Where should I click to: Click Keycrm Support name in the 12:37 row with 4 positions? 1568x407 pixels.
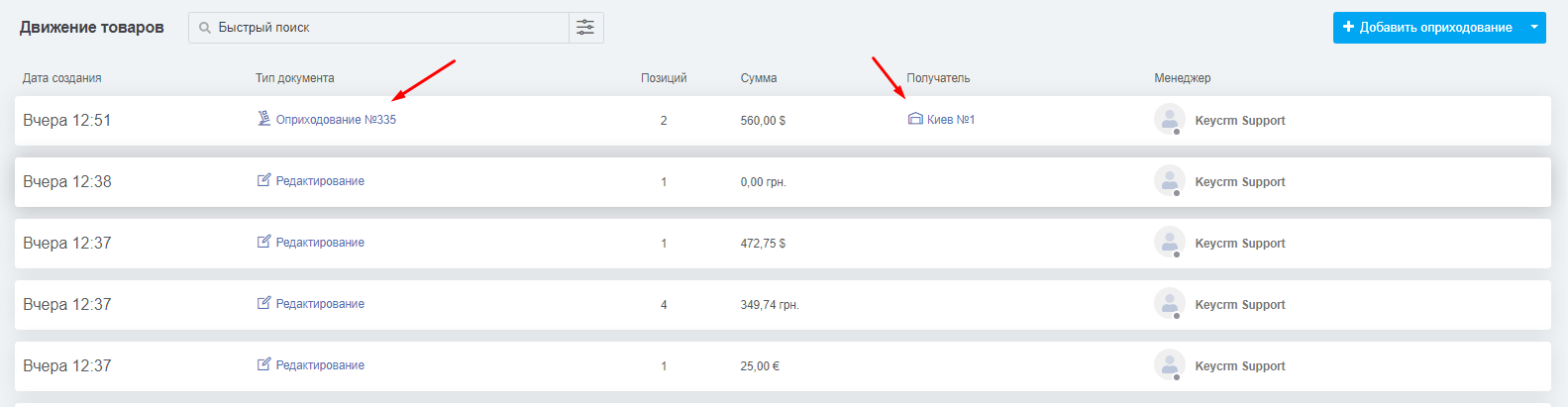[x=1240, y=305]
